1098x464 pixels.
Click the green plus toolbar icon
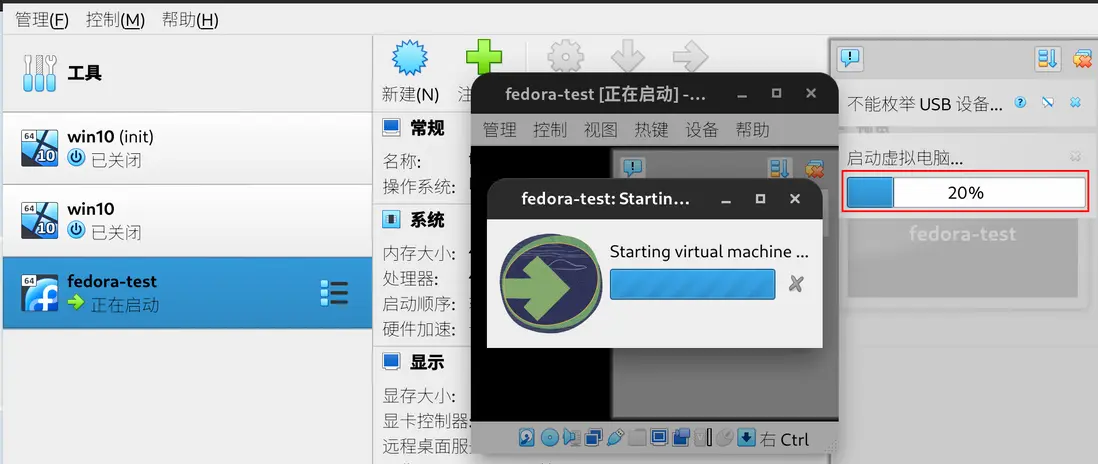tap(485, 56)
